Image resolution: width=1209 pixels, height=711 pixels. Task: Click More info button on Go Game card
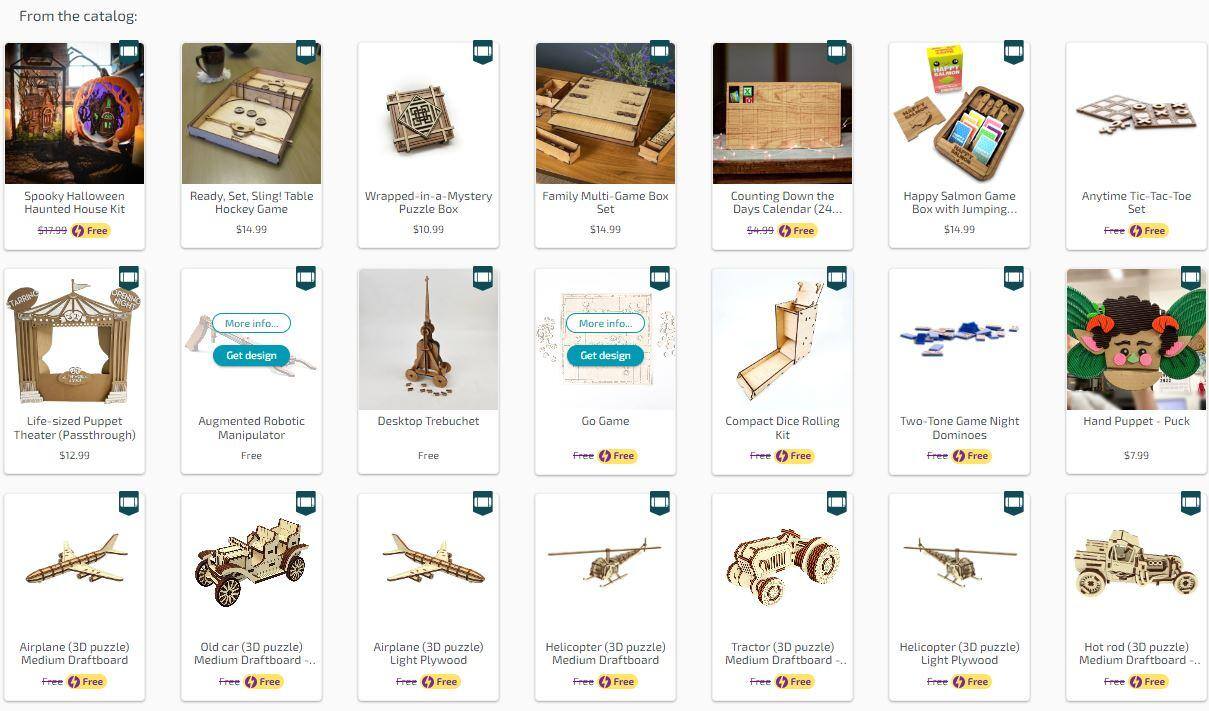coord(605,324)
